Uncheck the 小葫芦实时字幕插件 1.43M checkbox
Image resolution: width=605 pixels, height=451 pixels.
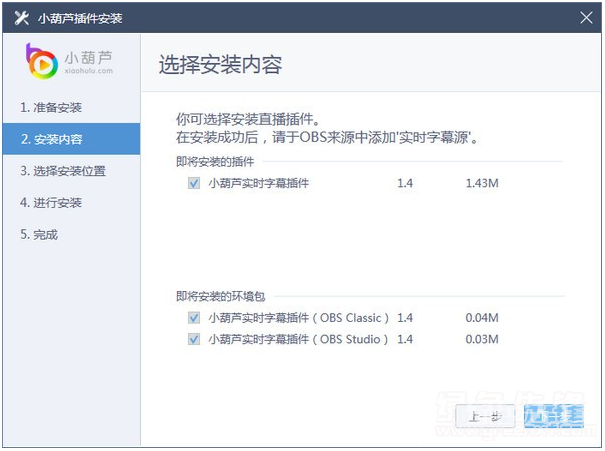194,183
